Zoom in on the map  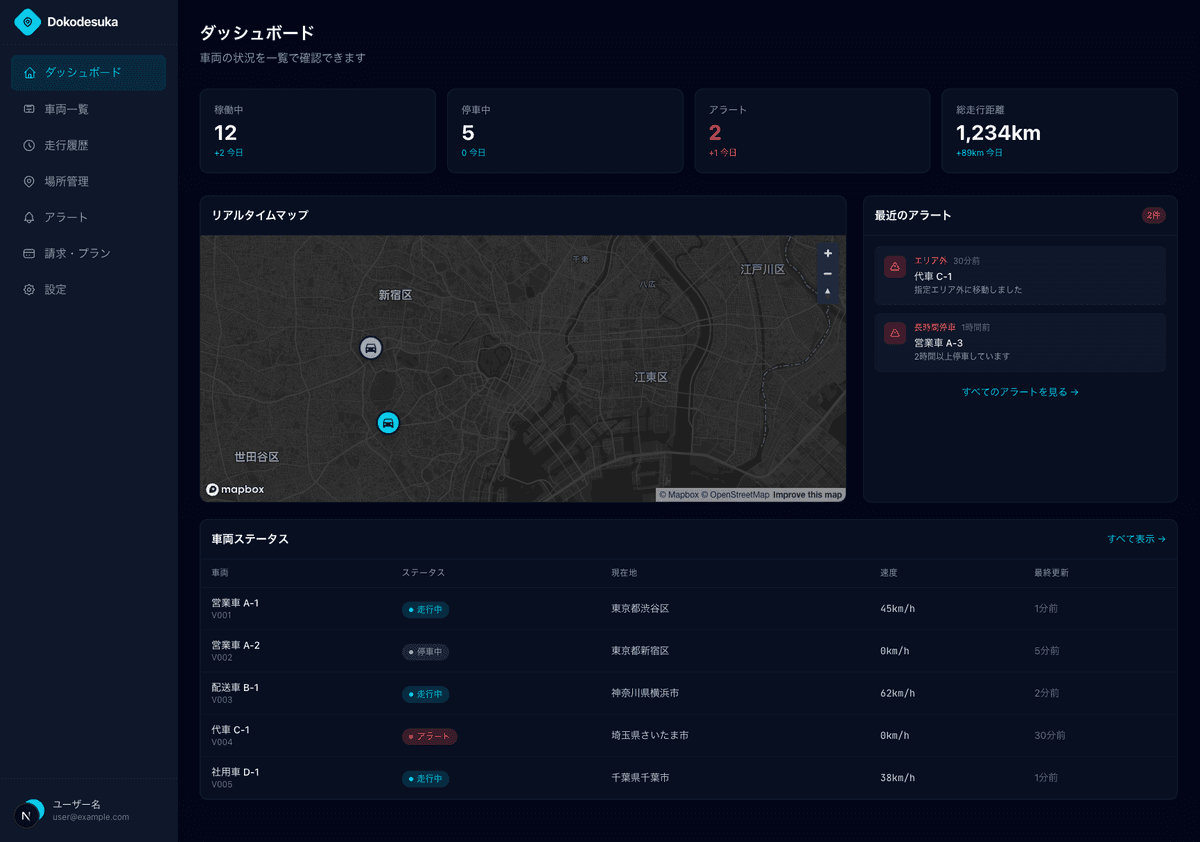(827, 254)
